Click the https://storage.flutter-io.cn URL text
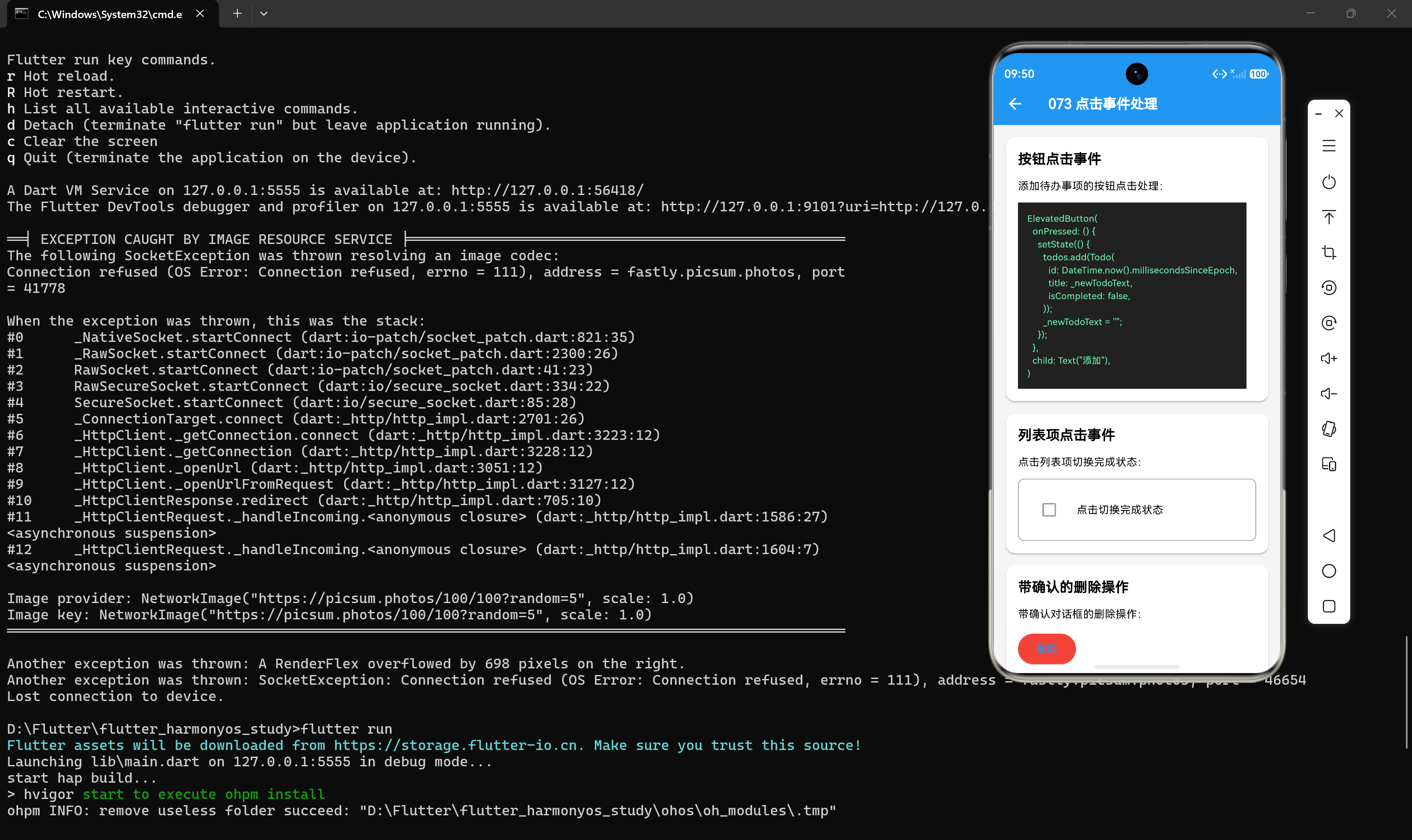 (x=456, y=746)
